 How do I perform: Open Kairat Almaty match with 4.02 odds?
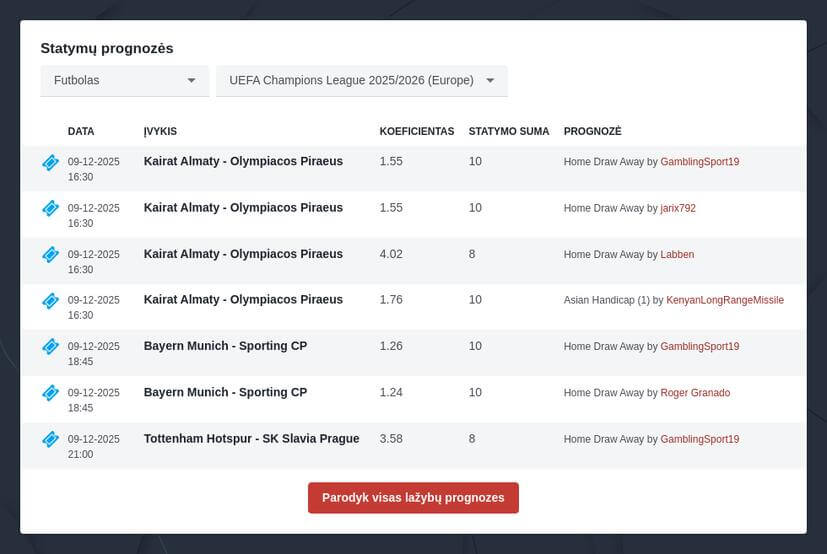[243, 254]
